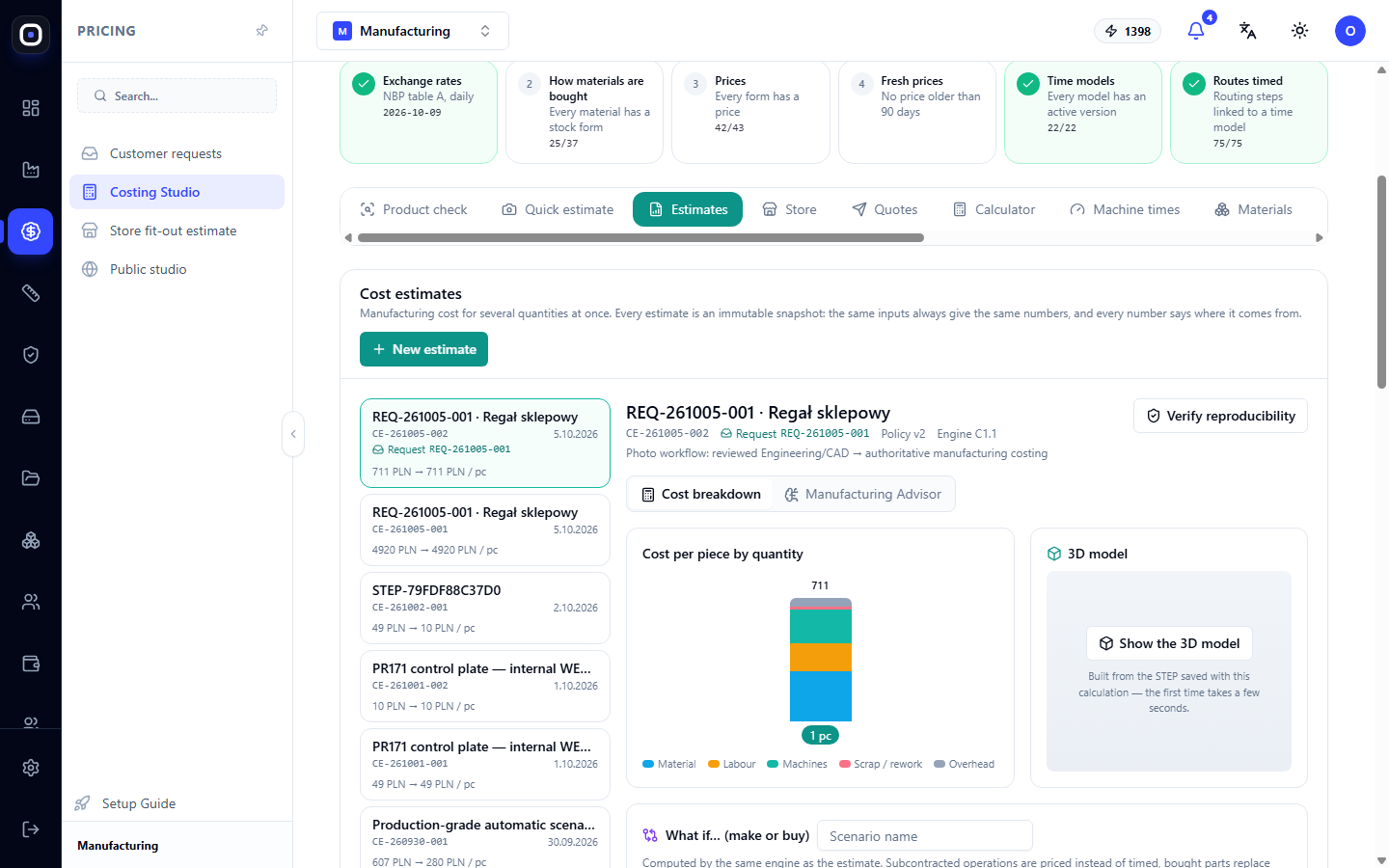Click the language translation icon
This screenshot has height=868, width=1389.
point(1247,31)
